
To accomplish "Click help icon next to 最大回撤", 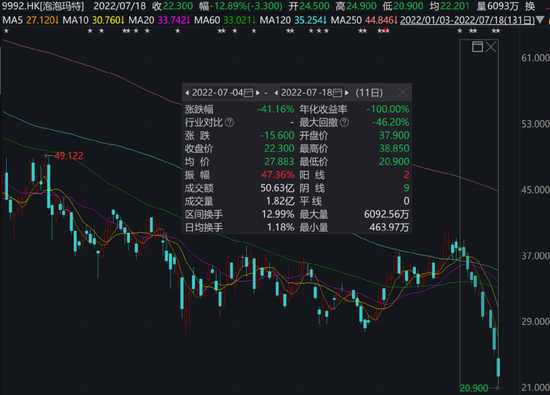I will click(344, 122).
